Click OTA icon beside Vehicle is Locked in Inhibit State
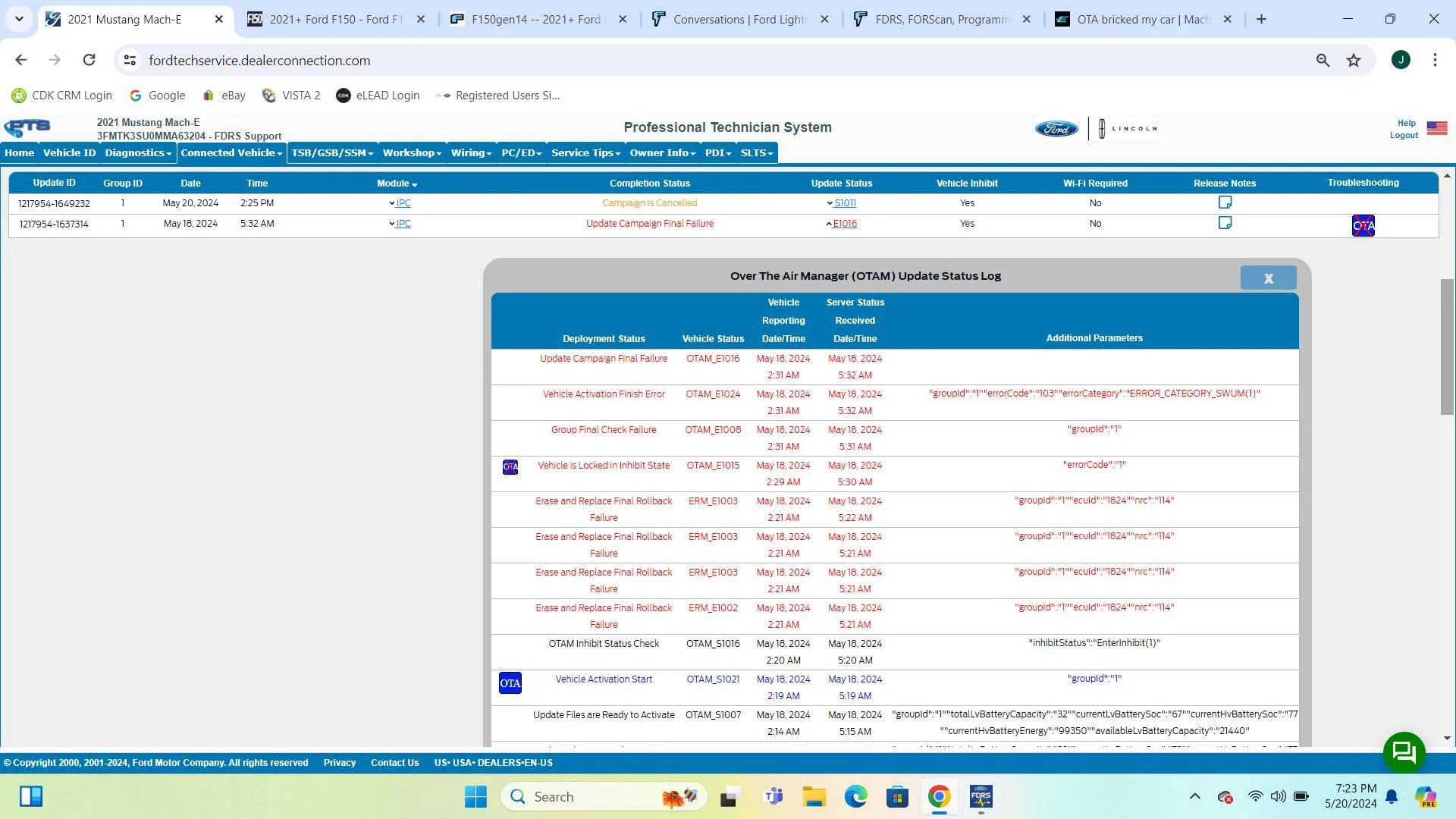Viewport: 1456px width, 819px height. 510,467
